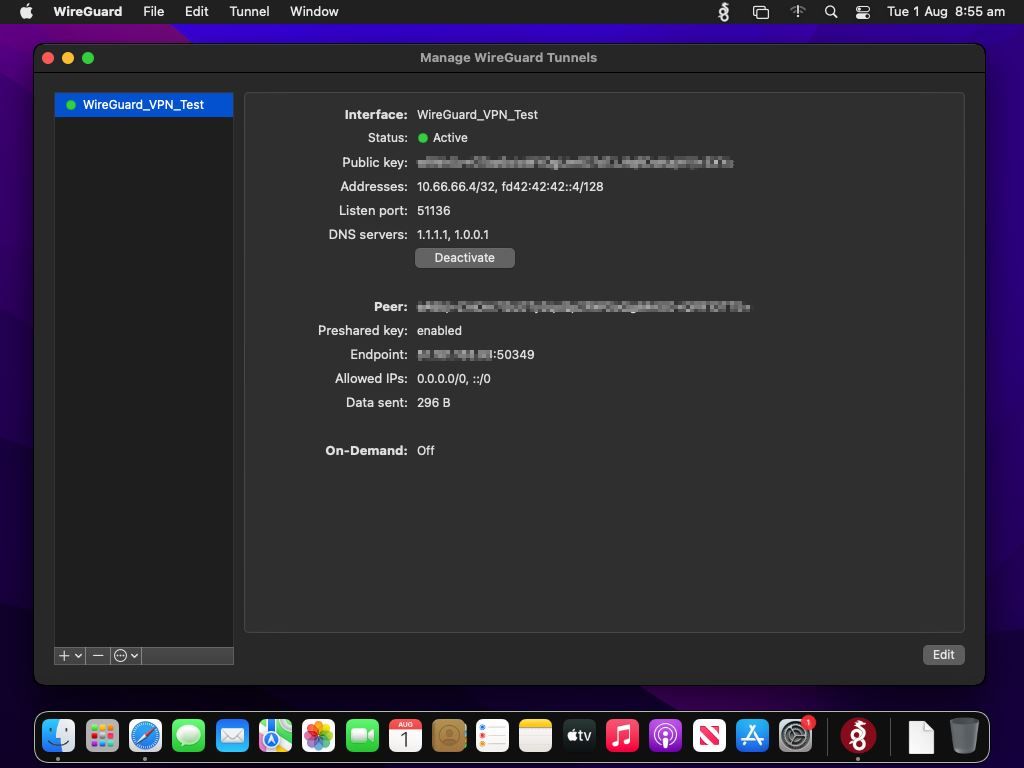Open the Tunnel menu
This screenshot has width=1024, height=768.
[248, 11]
